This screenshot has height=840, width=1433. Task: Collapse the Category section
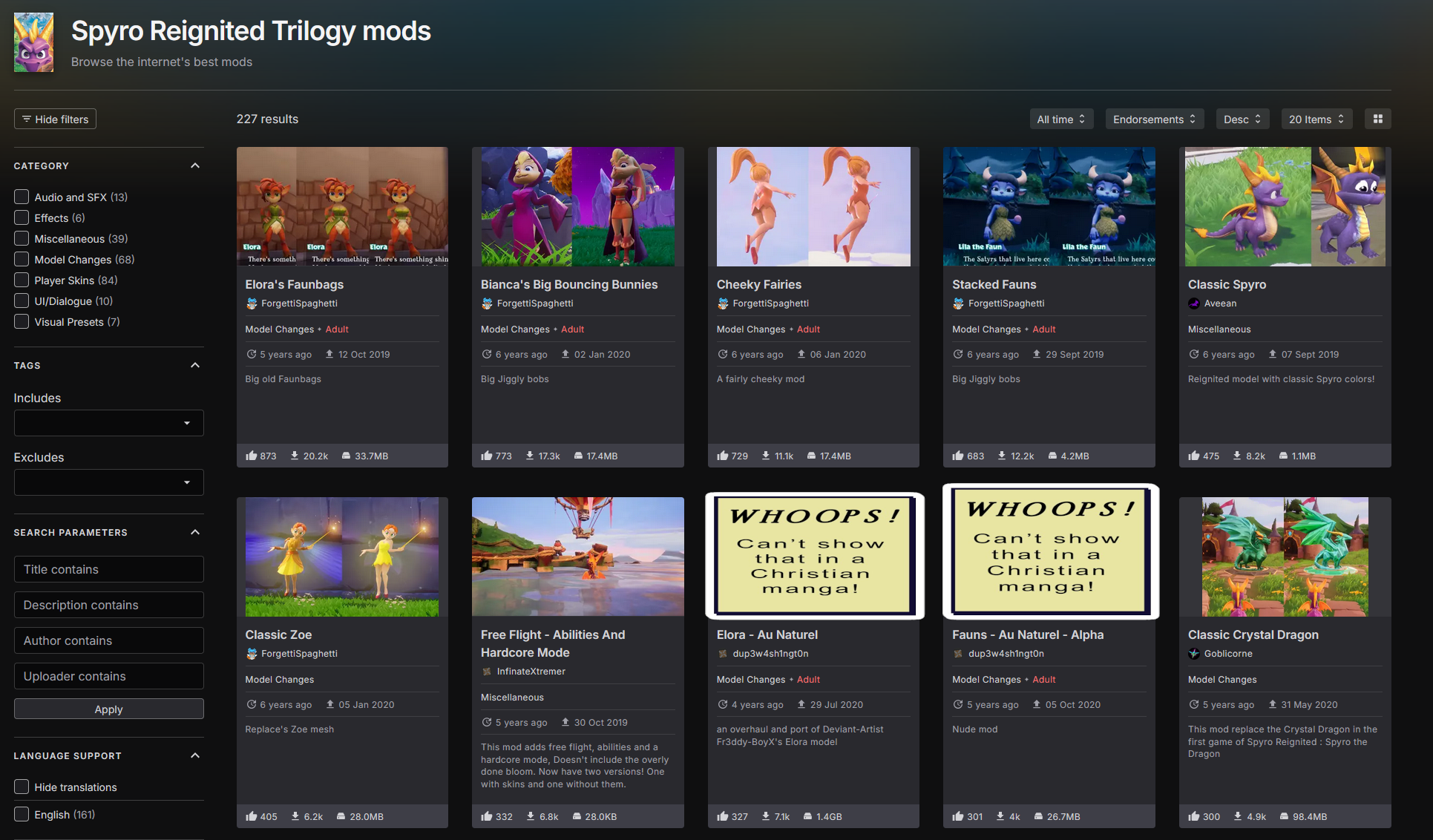195,165
